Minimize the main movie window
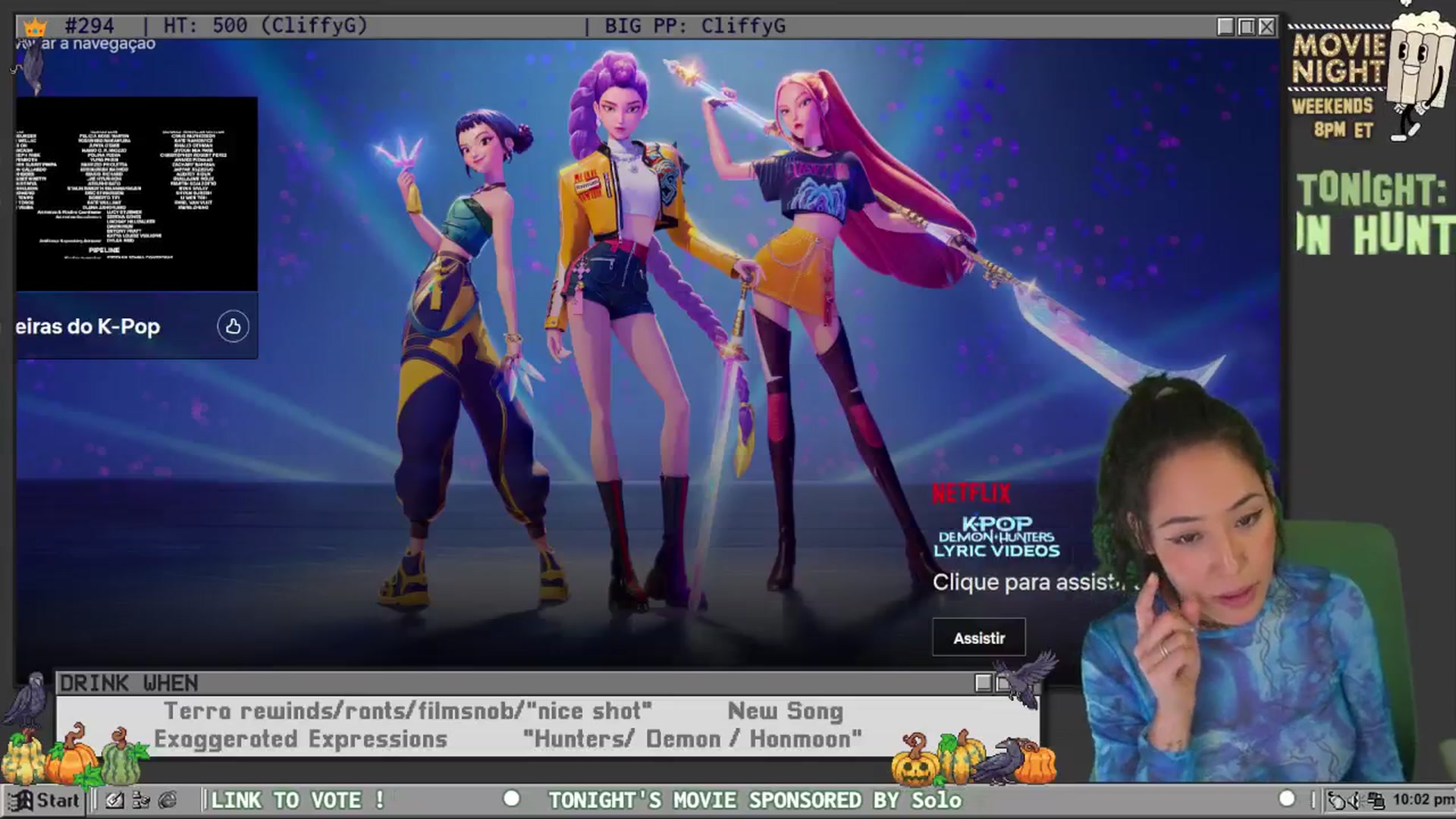Image resolution: width=1456 pixels, height=819 pixels. (1225, 27)
